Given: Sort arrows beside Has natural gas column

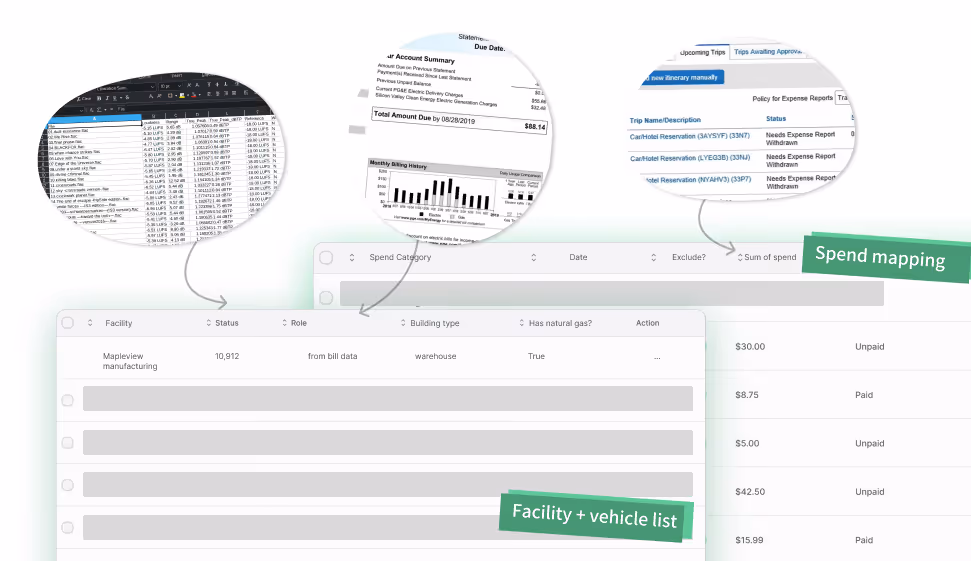Looking at the screenshot, I should (x=521, y=323).
